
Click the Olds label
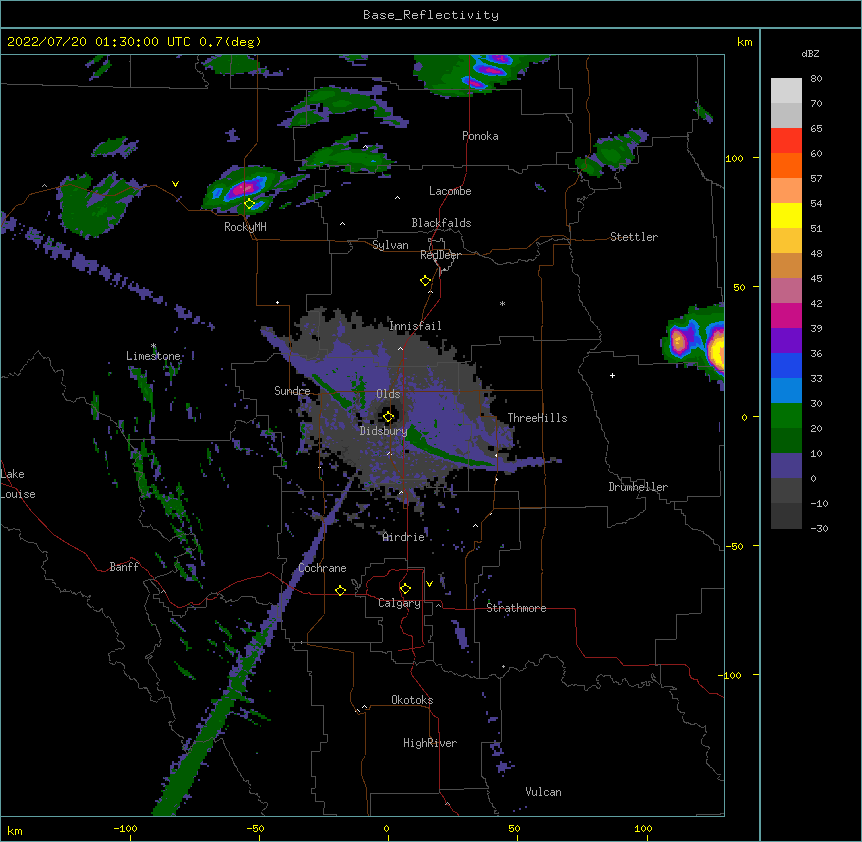(388, 394)
